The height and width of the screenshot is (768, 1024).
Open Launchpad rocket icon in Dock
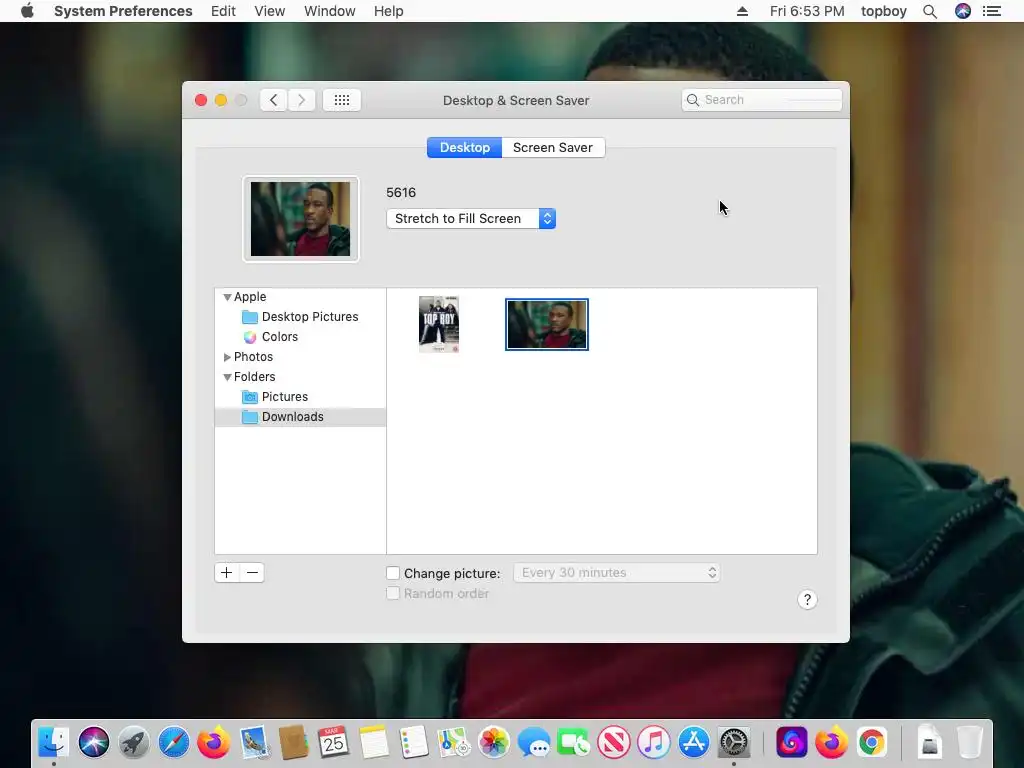pos(134,743)
